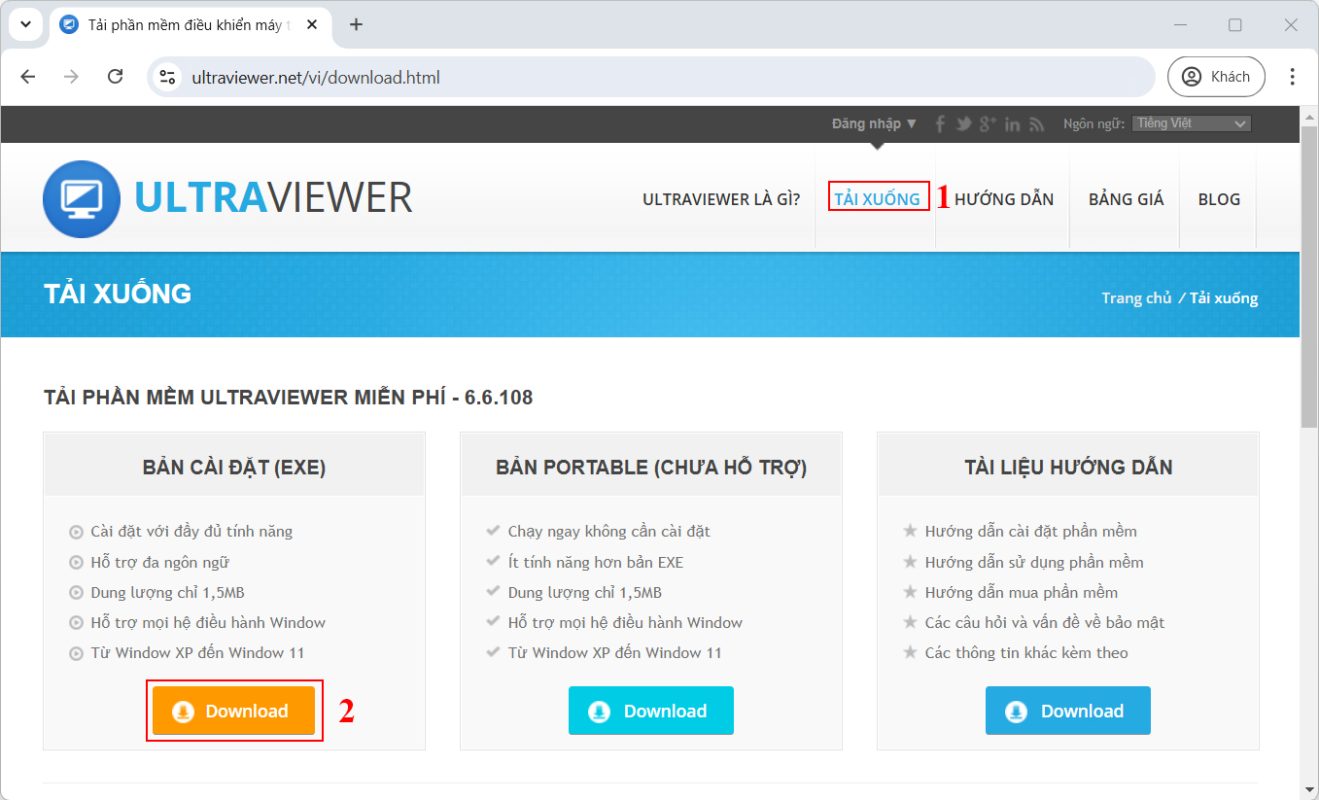
Task: Go back to the previous page
Action: [27, 75]
